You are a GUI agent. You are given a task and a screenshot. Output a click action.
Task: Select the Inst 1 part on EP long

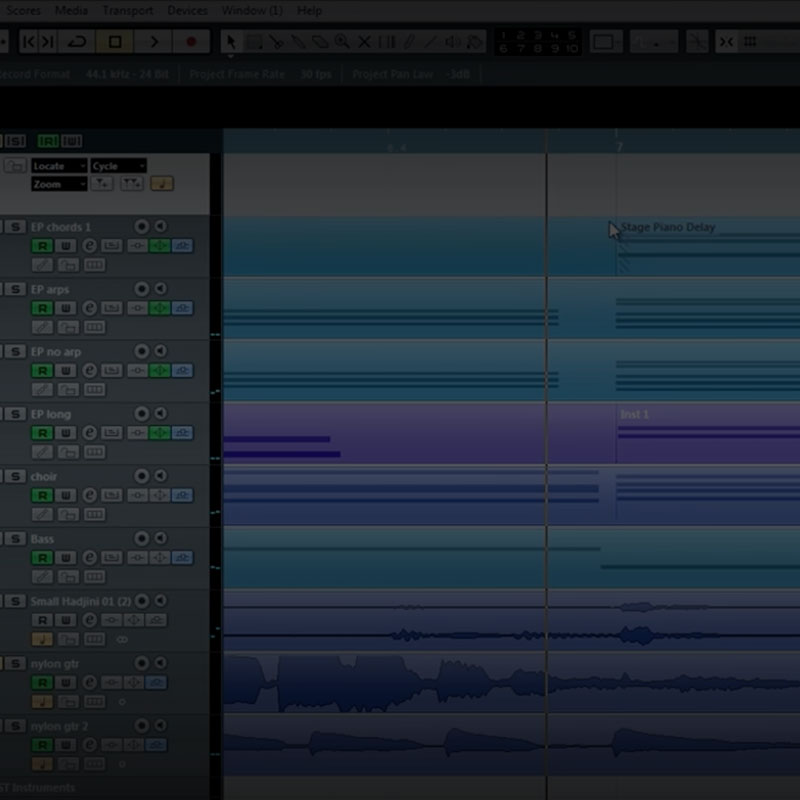708,433
